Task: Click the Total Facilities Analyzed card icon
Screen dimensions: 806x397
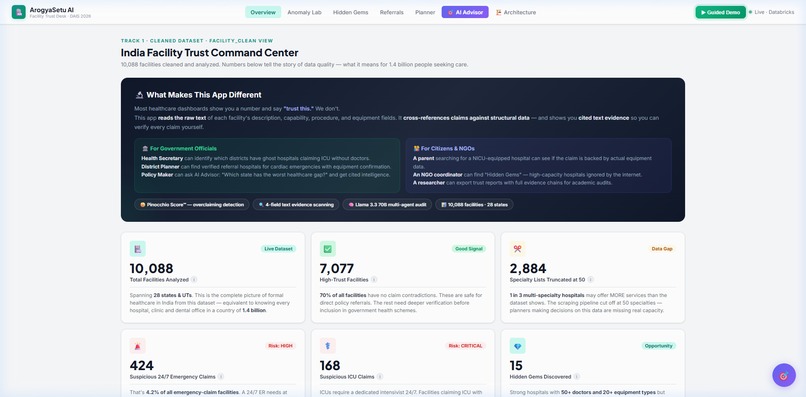Action: [x=138, y=249]
